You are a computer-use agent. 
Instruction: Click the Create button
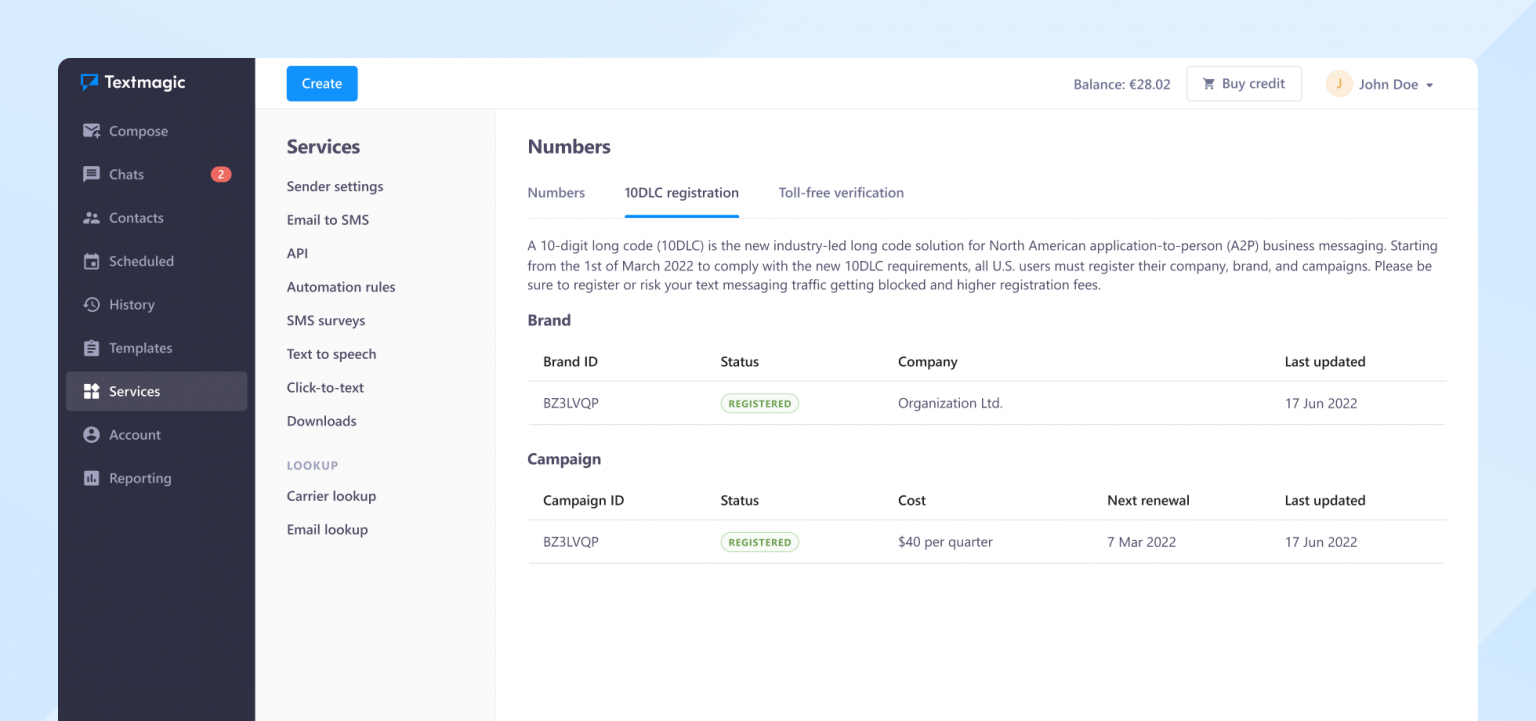pyautogui.click(x=322, y=83)
